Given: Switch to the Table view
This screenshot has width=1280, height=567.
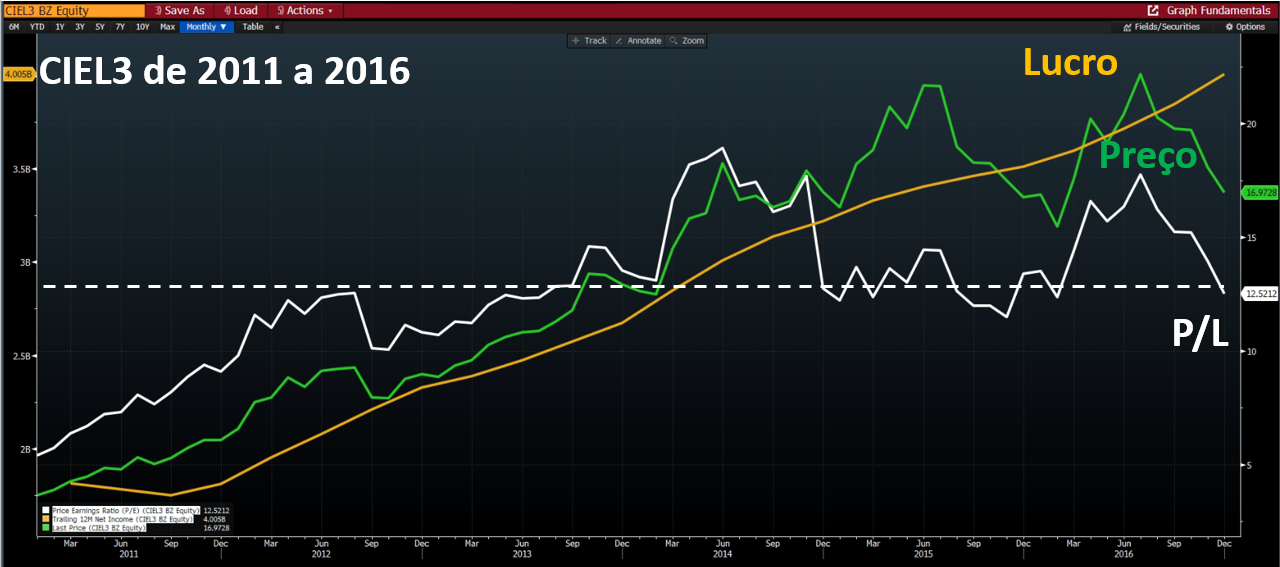Looking at the screenshot, I should click(253, 27).
